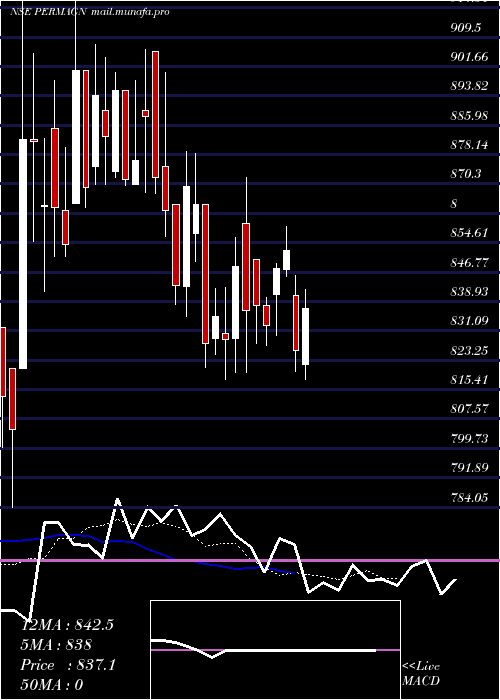The height and width of the screenshot is (700, 500).
Task: Click the last white candlestick on the chart
Action: point(306,336)
